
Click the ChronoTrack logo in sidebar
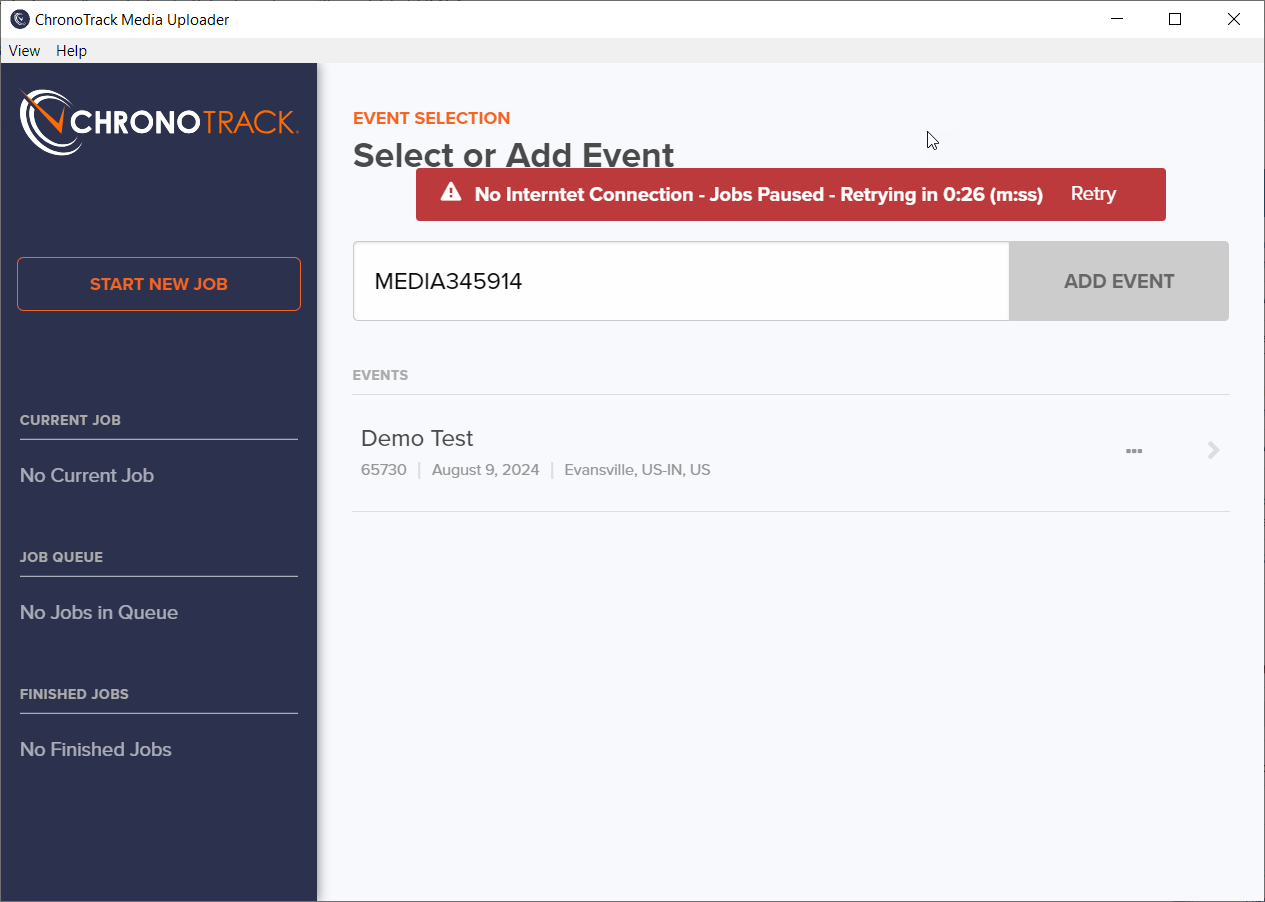coord(159,122)
